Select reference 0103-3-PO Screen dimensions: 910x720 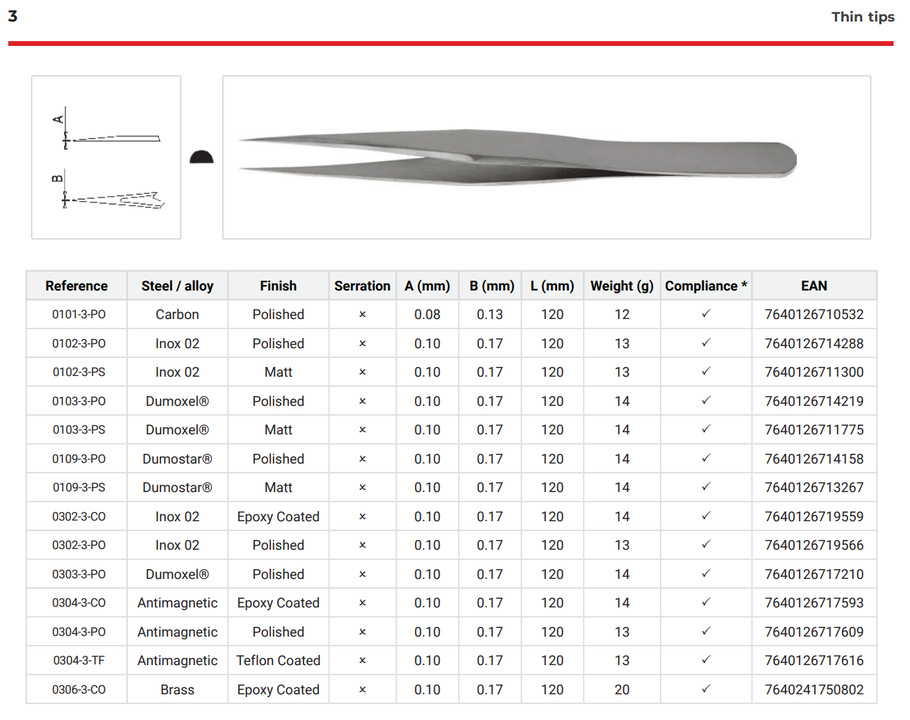79,401
